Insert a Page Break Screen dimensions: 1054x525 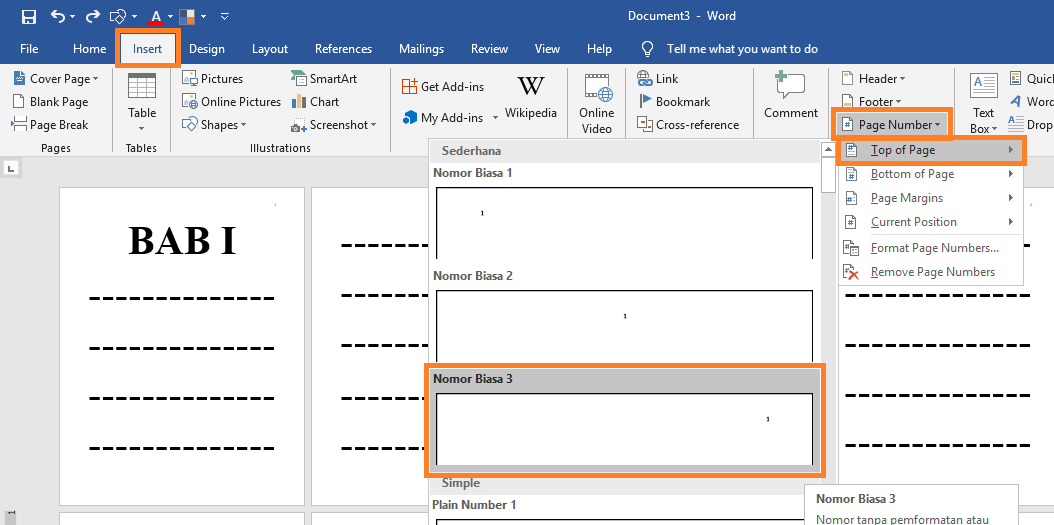[x=50, y=125]
